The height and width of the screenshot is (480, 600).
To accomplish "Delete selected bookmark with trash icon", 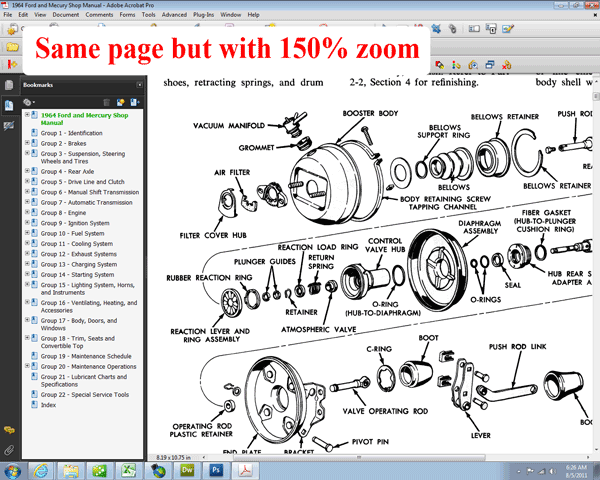I will 106,102.
